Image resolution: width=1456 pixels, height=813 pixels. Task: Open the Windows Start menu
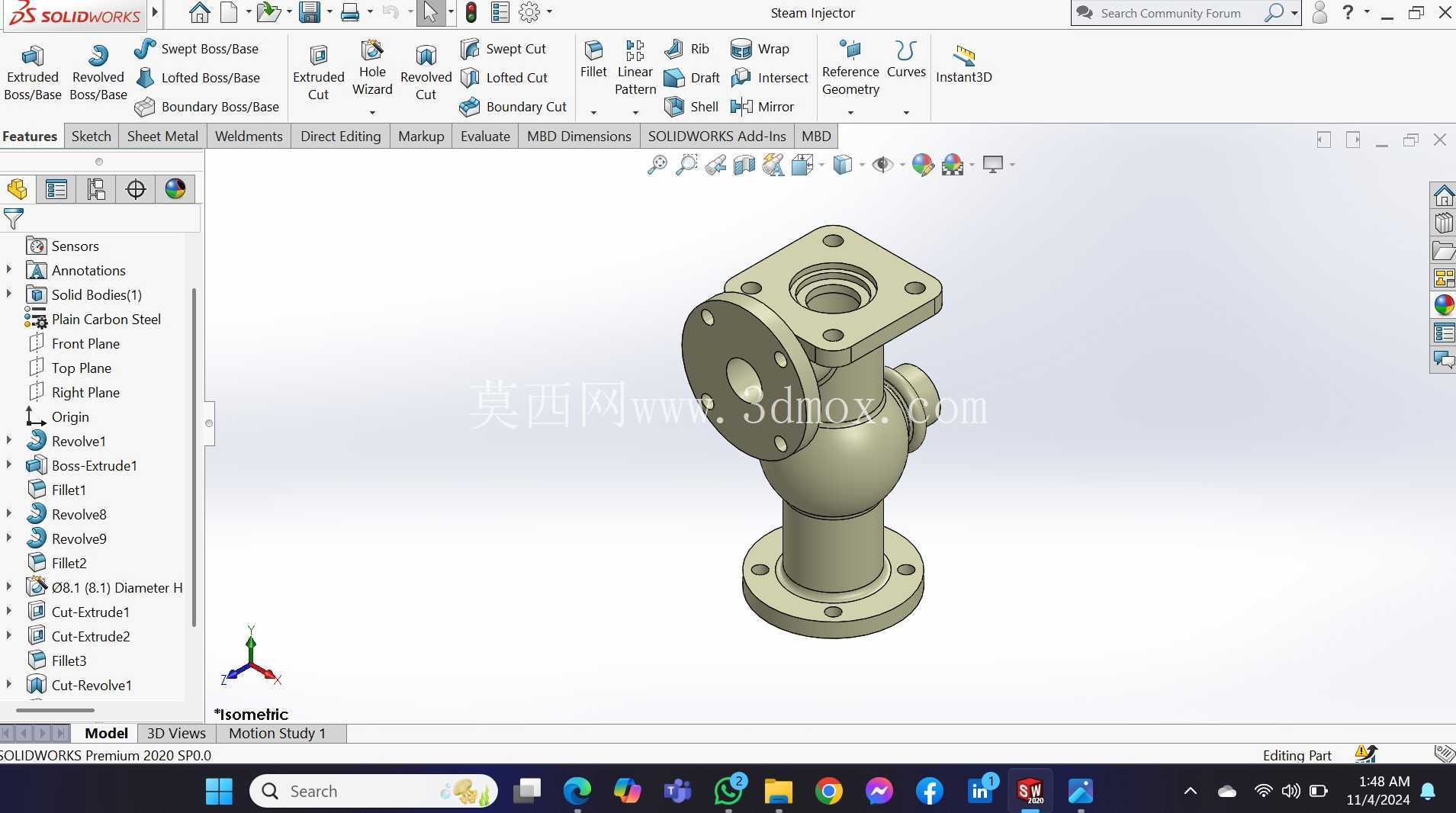[219, 792]
